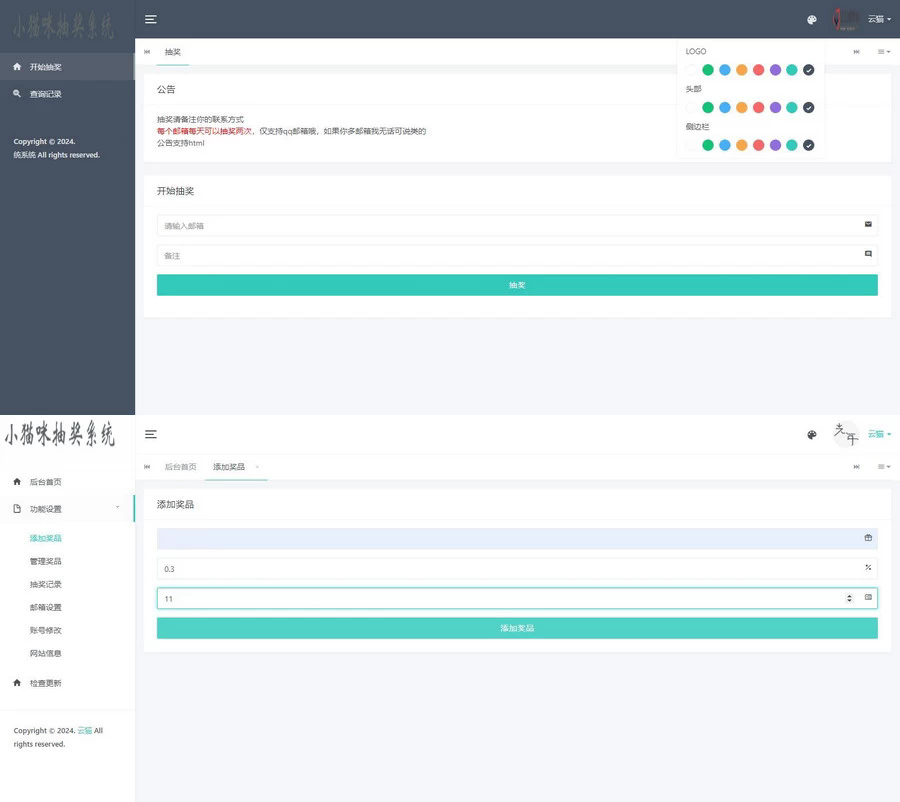Click the green 添加奖品 submit button
This screenshot has height=802, width=900.
pyautogui.click(x=517, y=628)
